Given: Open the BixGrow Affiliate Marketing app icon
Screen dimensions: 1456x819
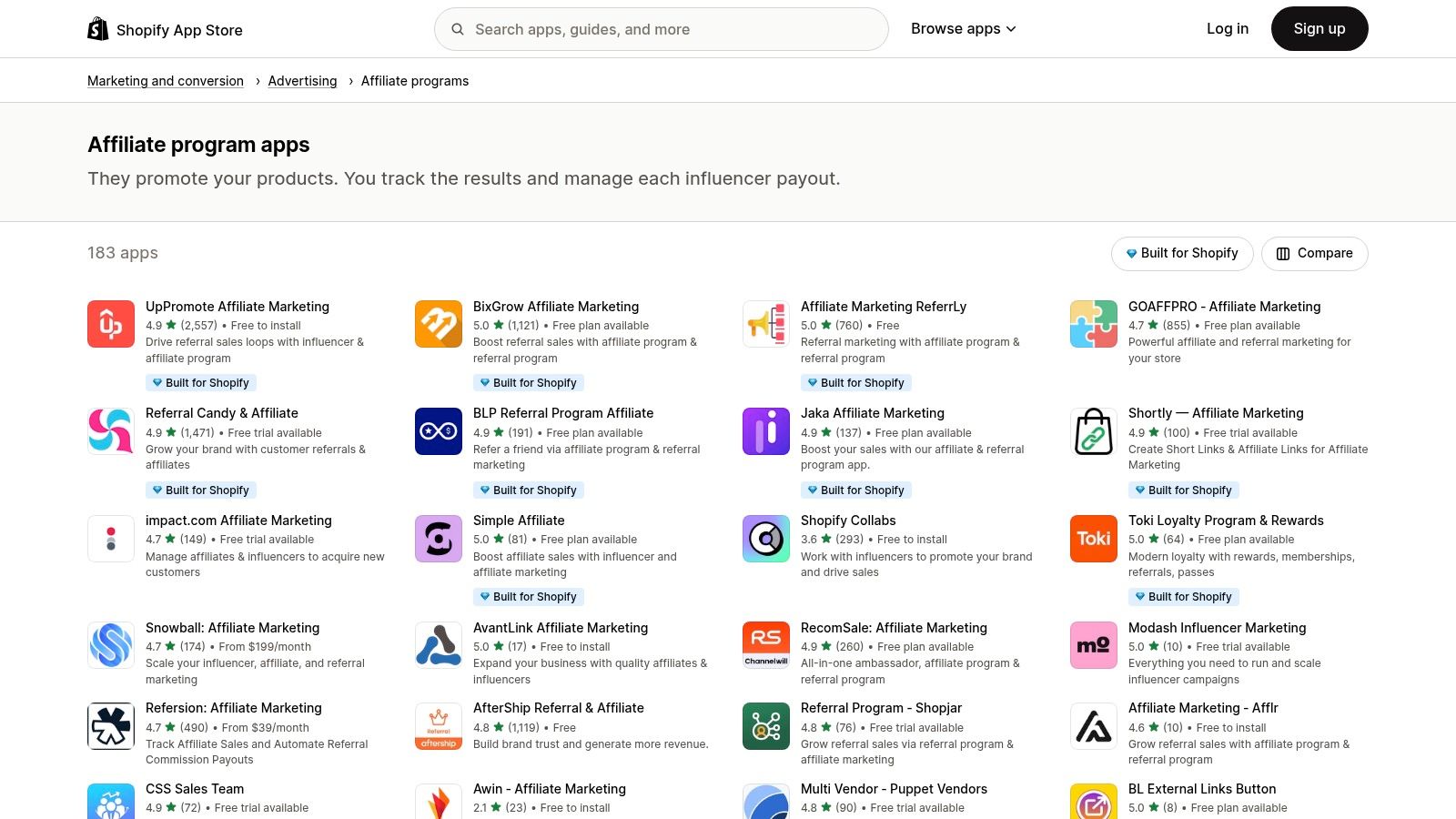Looking at the screenshot, I should coord(438,323).
